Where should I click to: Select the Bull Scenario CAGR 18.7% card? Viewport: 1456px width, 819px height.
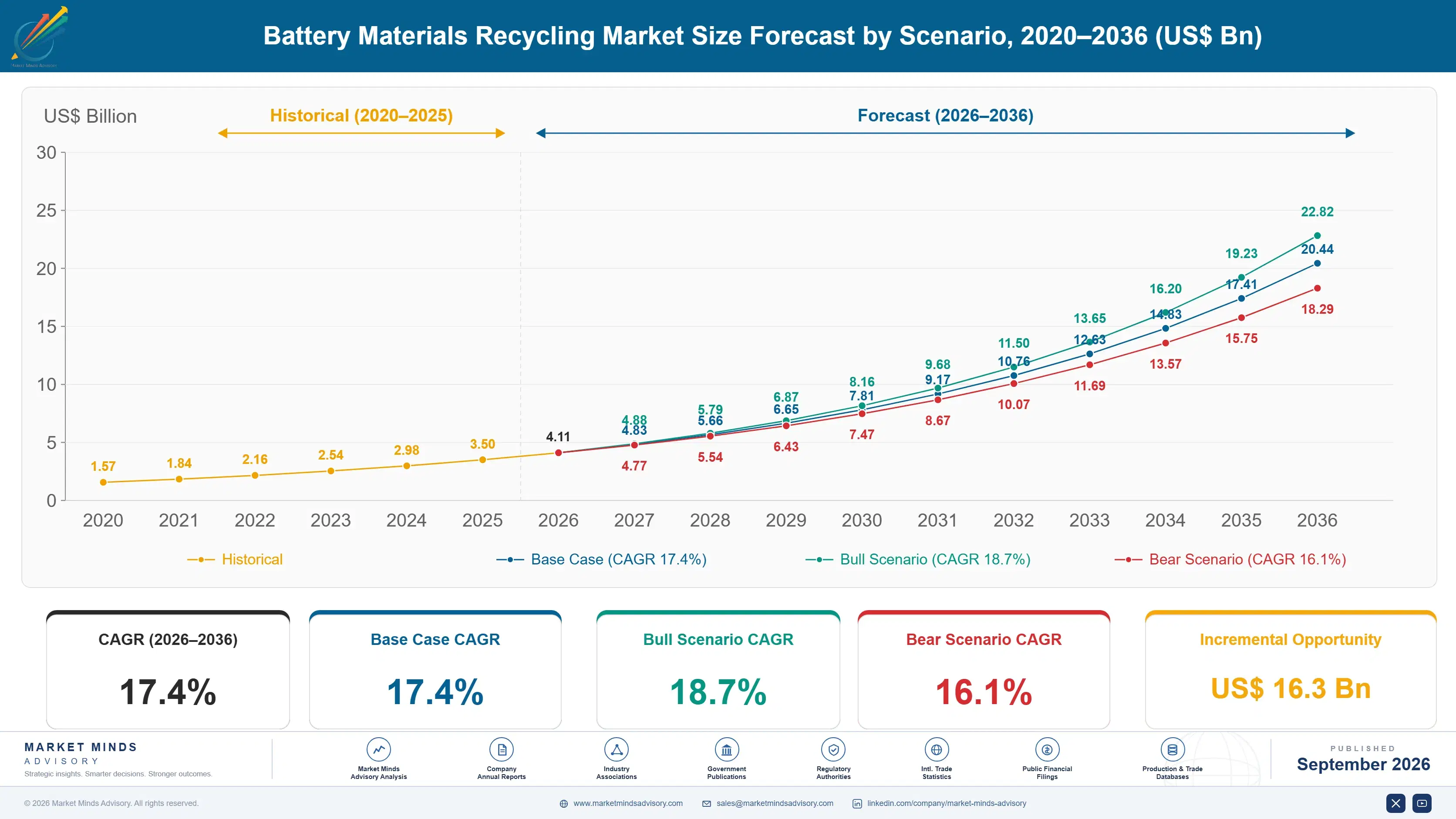point(718,670)
